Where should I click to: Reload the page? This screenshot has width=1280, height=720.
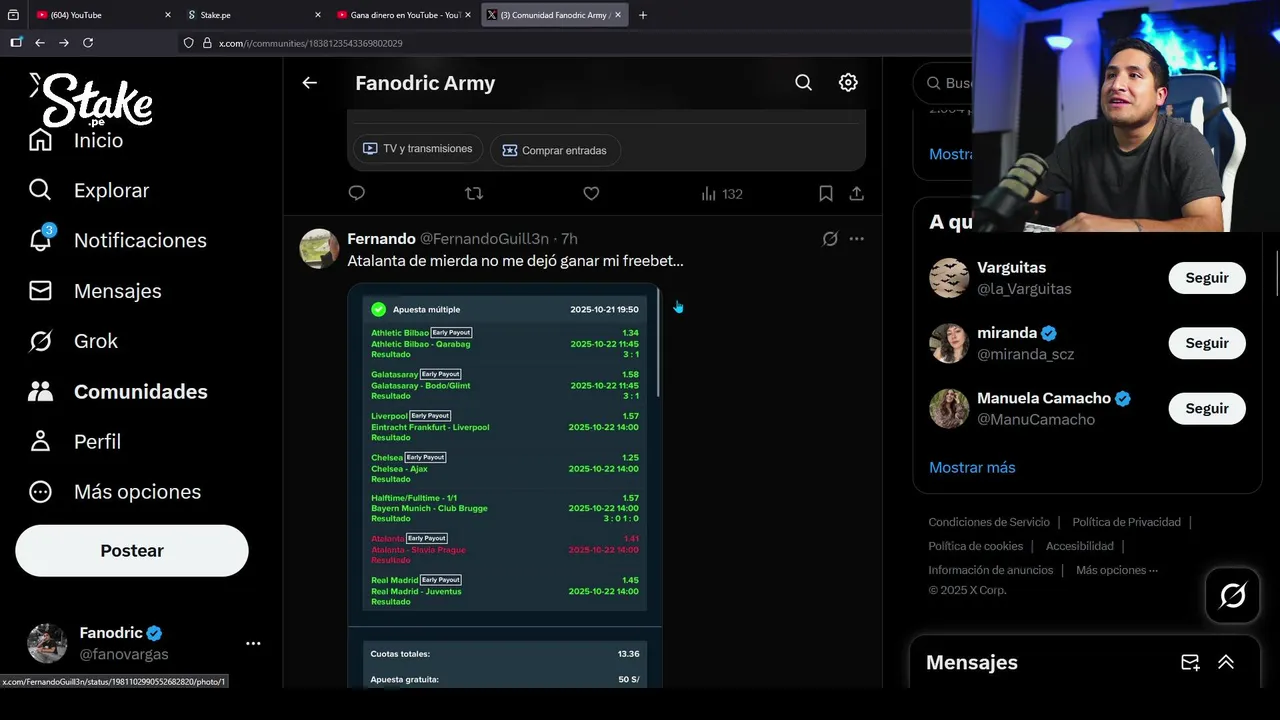(x=88, y=43)
